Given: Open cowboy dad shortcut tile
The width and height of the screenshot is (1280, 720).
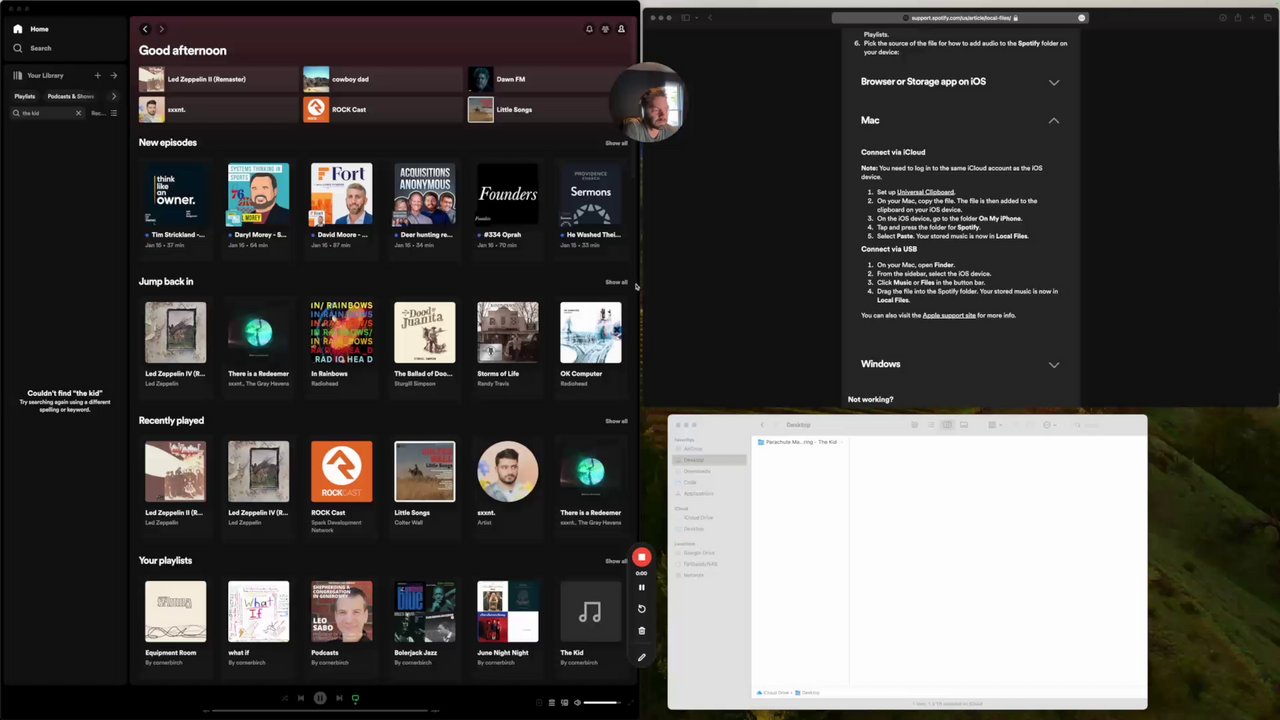Looking at the screenshot, I should pyautogui.click(x=384, y=79).
